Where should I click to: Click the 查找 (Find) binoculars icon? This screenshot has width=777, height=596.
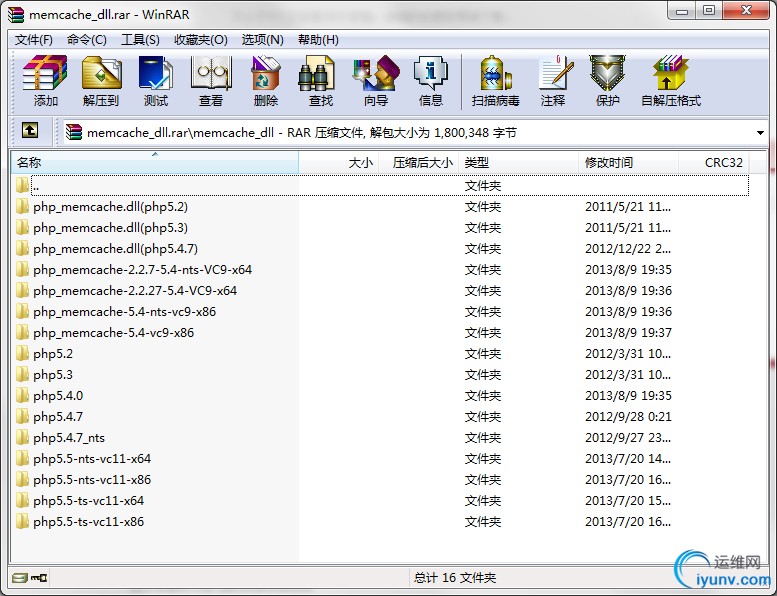(x=317, y=73)
